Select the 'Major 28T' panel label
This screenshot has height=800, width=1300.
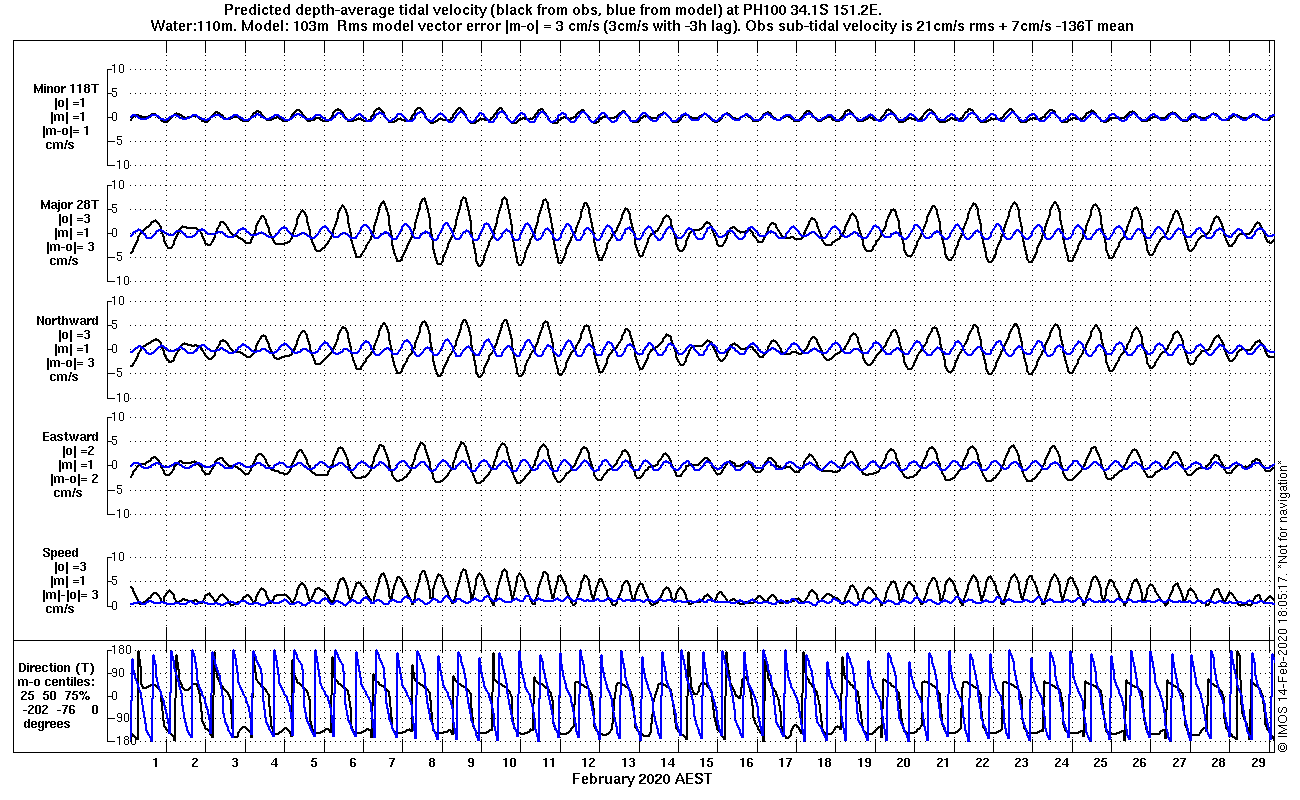(68, 205)
